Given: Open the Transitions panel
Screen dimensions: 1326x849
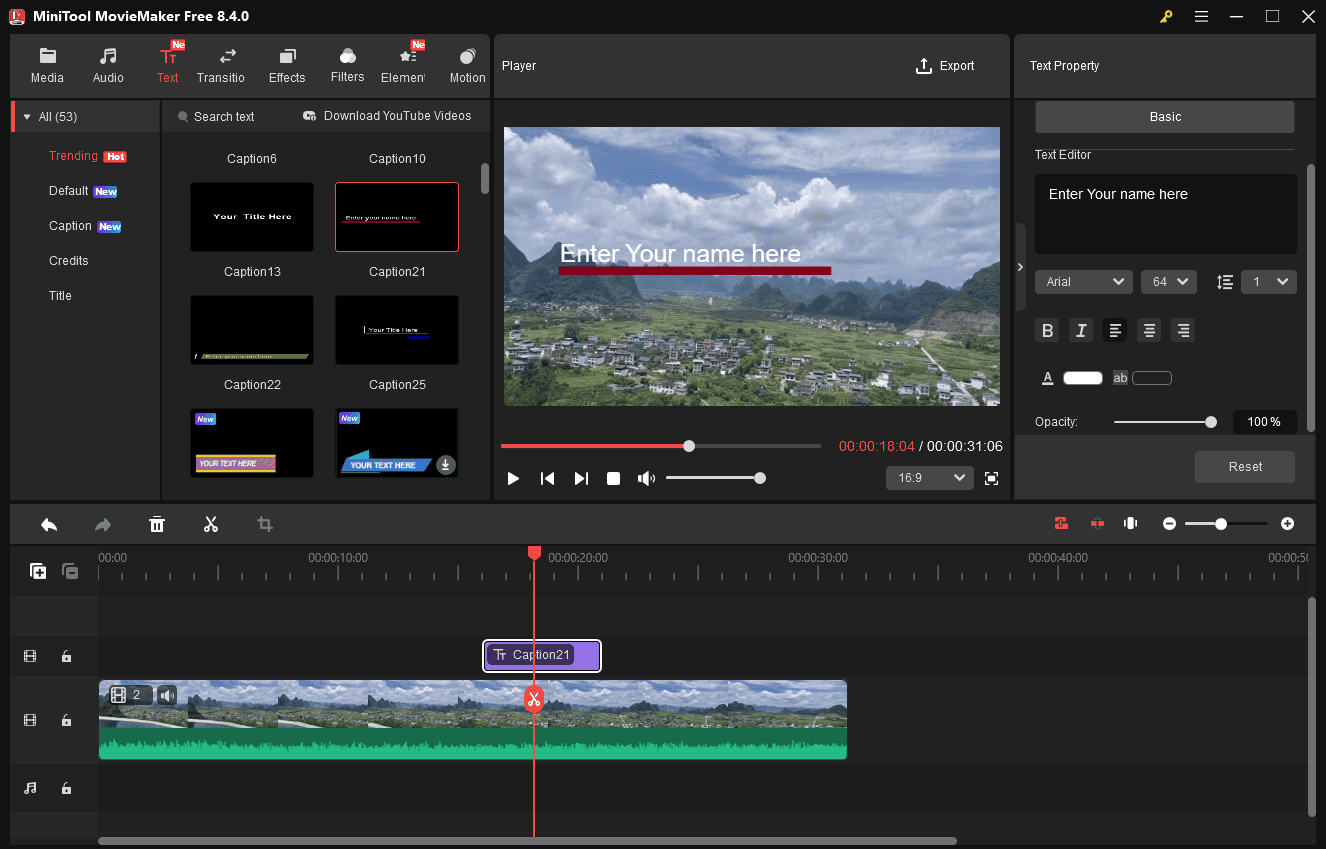Looking at the screenshot, I should coord(221,63).
